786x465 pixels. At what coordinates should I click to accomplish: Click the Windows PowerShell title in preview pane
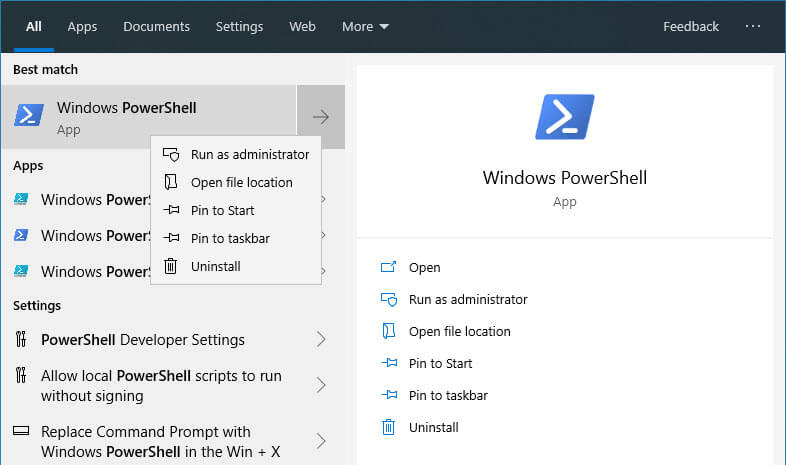click(564, 178)
